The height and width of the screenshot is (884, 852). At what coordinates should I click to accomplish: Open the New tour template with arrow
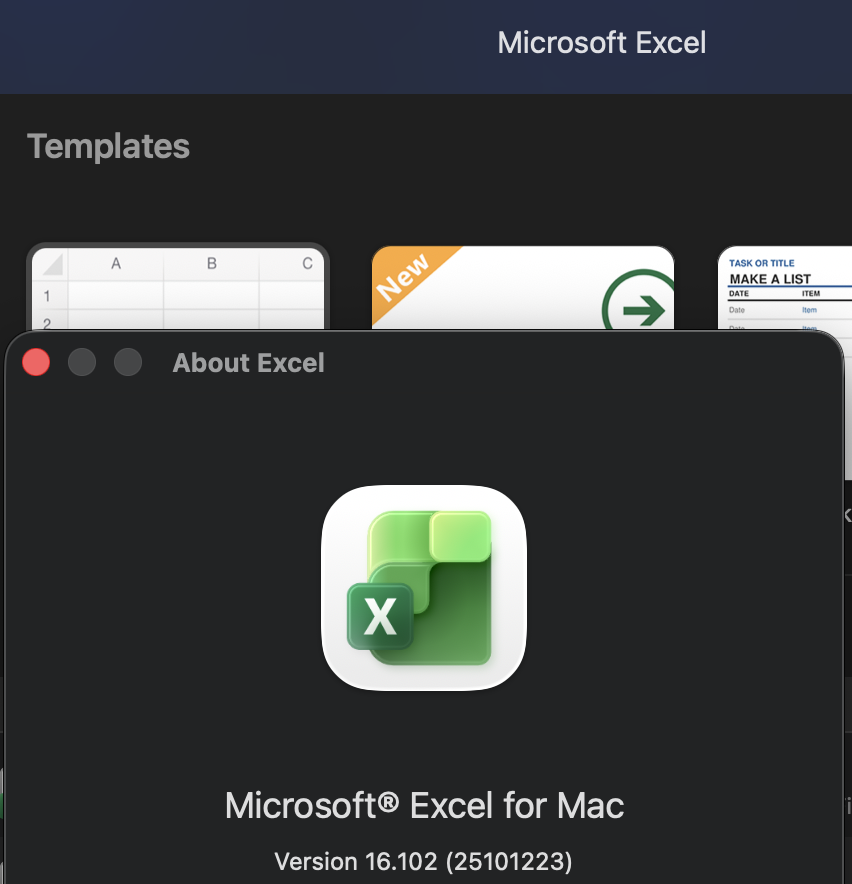coord(523,288)
